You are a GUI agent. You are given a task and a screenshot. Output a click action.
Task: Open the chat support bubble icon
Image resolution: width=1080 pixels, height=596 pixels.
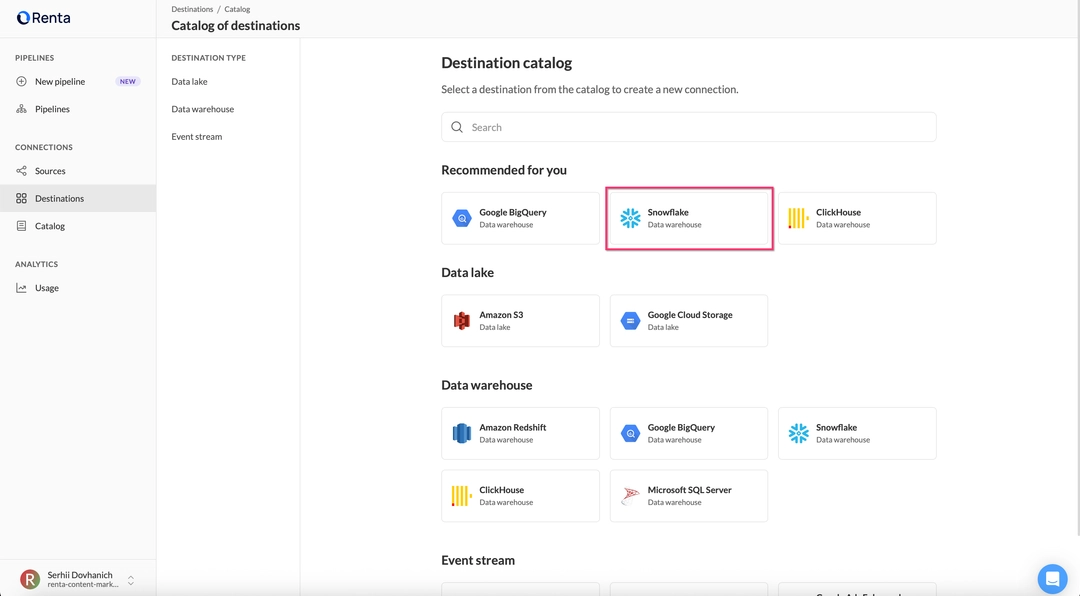click(x=1052, y=578)
